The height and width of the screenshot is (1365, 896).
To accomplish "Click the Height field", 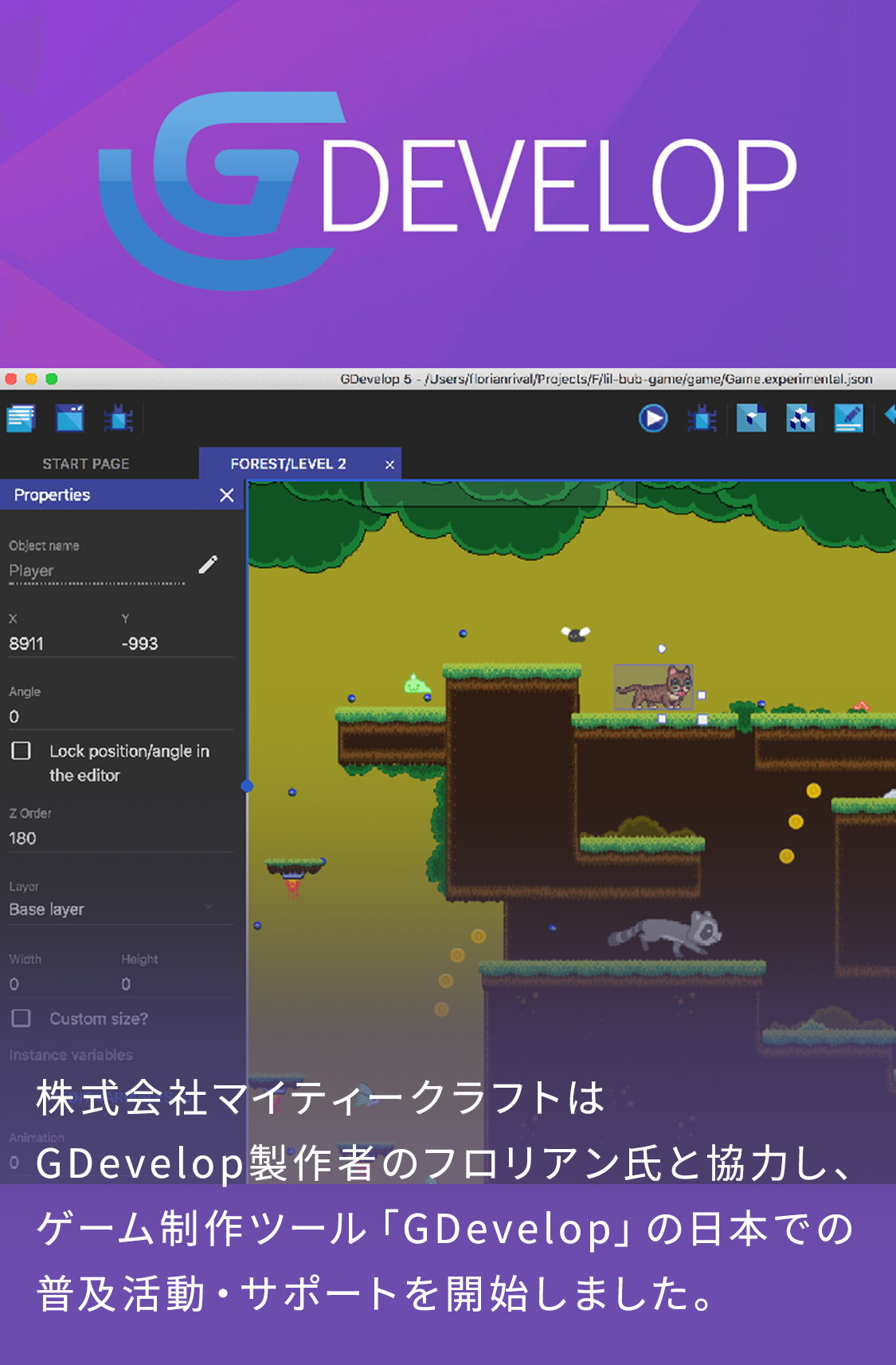I will 177,985.
